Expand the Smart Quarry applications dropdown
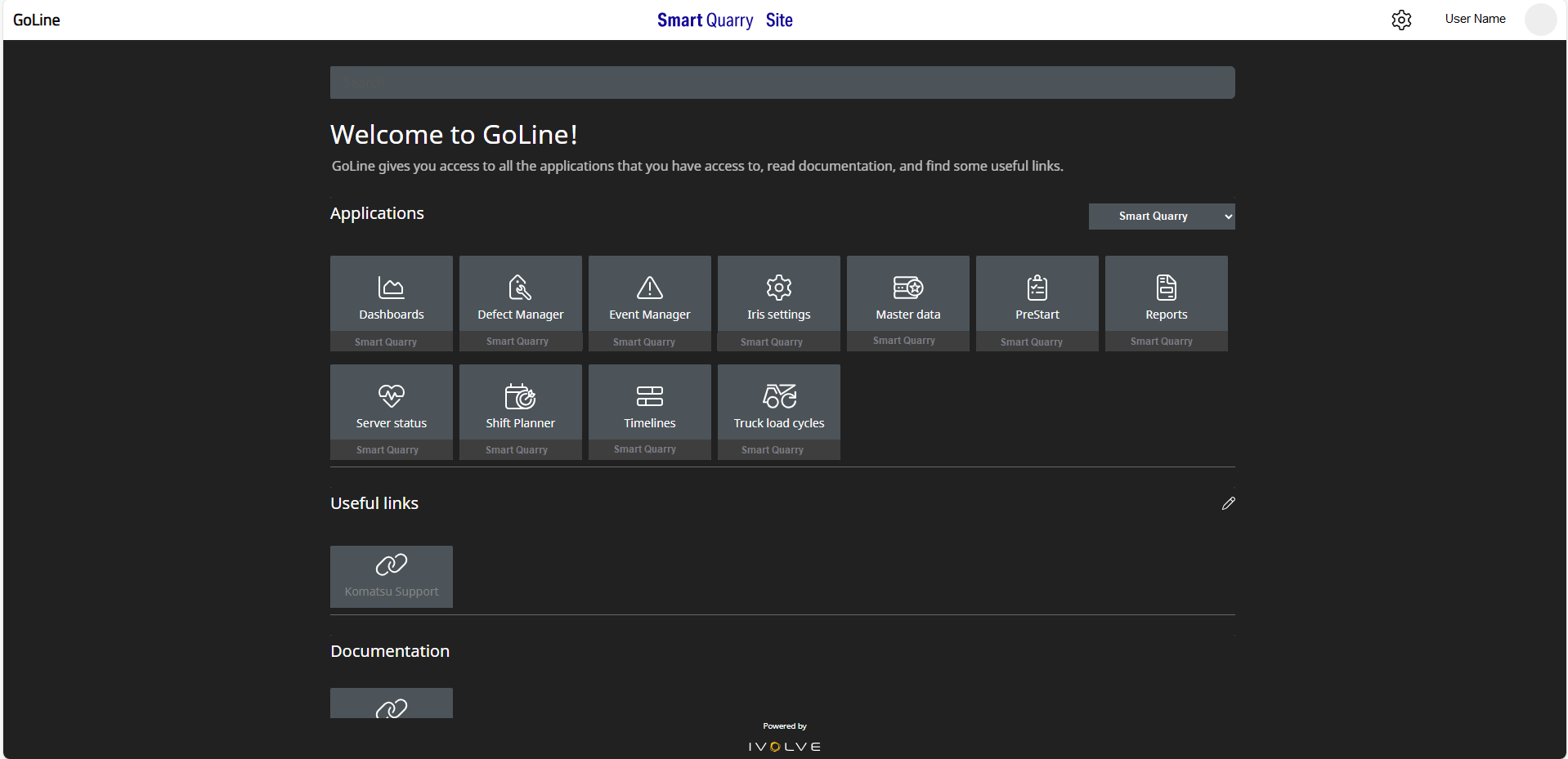Image resolution: width=1568 pixels, height=759 pixels. point(1162,217)
